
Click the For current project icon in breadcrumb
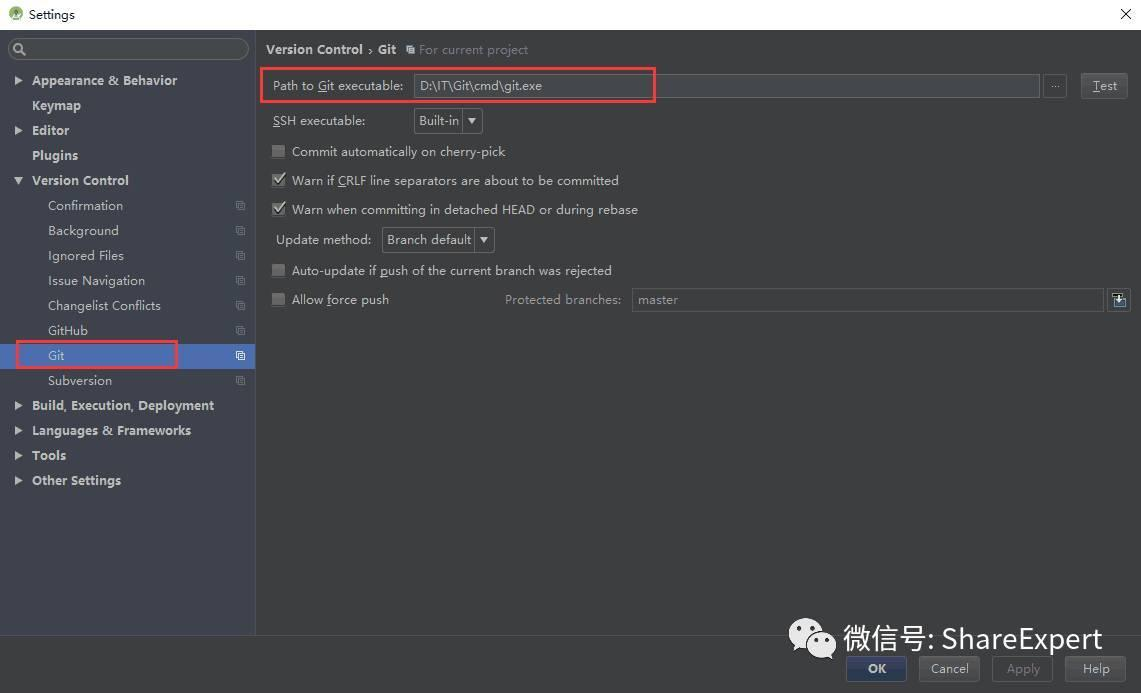click(x=410, y=50)
